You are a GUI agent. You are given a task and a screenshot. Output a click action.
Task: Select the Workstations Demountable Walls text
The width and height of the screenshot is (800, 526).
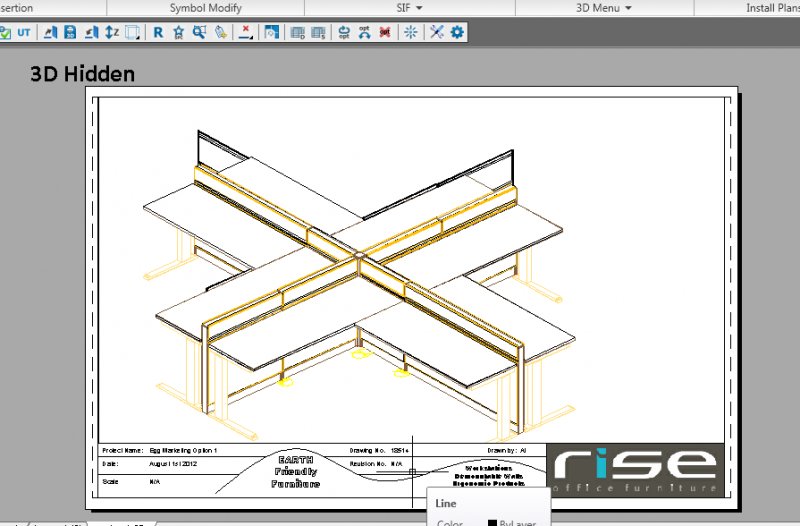pyautogui.click(x=489, y=475)
